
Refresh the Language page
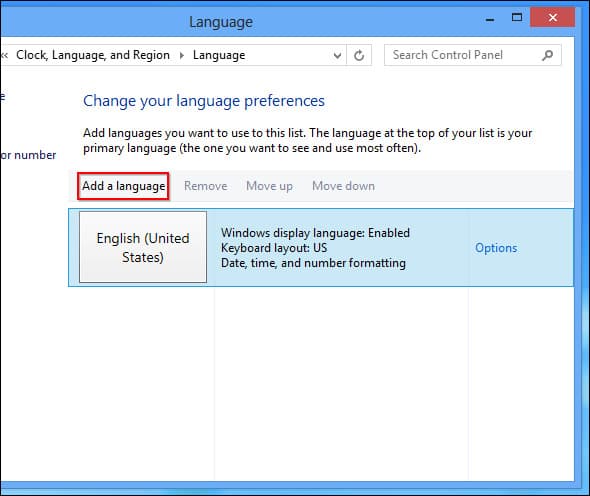click(359, 55)
